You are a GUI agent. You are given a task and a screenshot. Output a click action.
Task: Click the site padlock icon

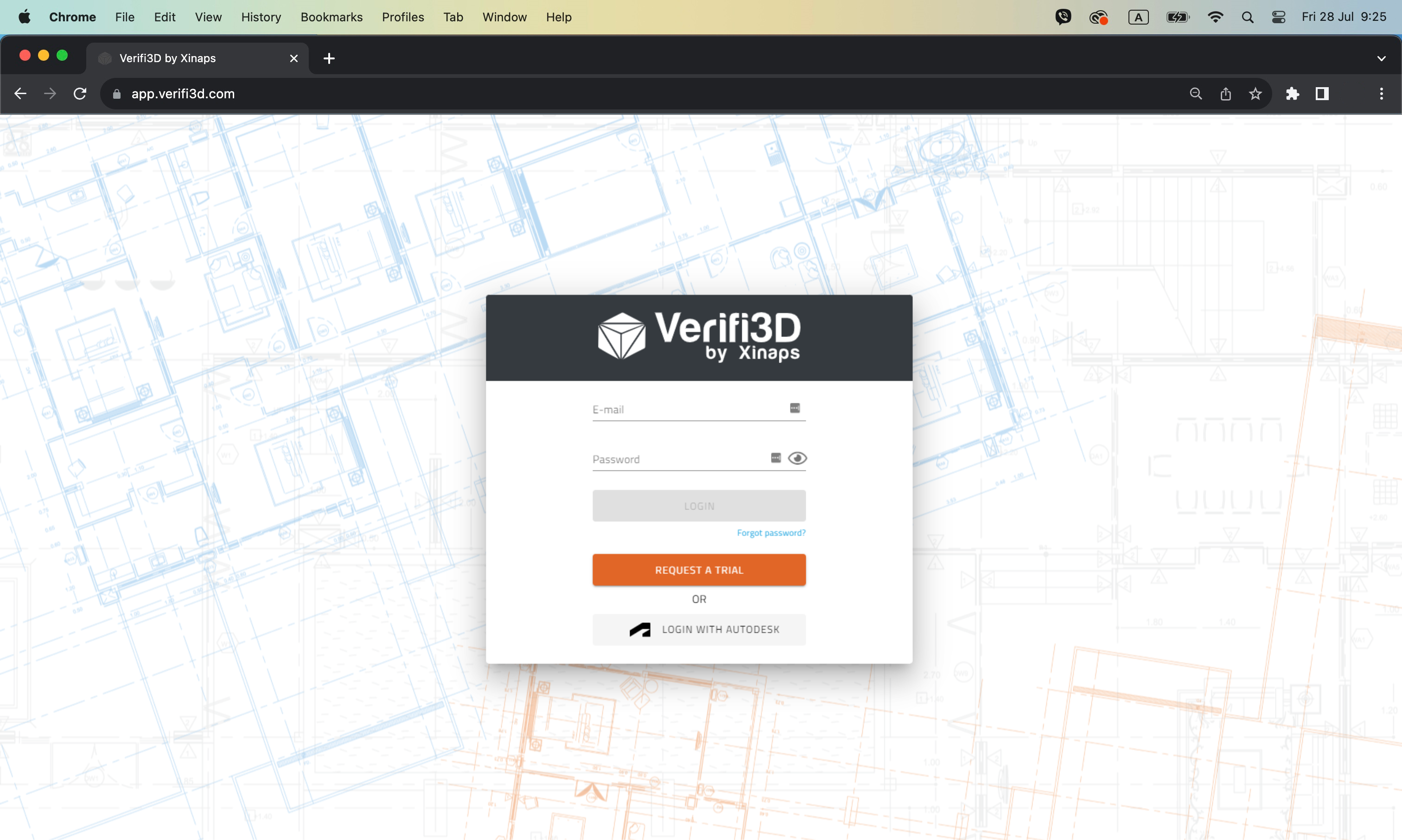[116, 94]
